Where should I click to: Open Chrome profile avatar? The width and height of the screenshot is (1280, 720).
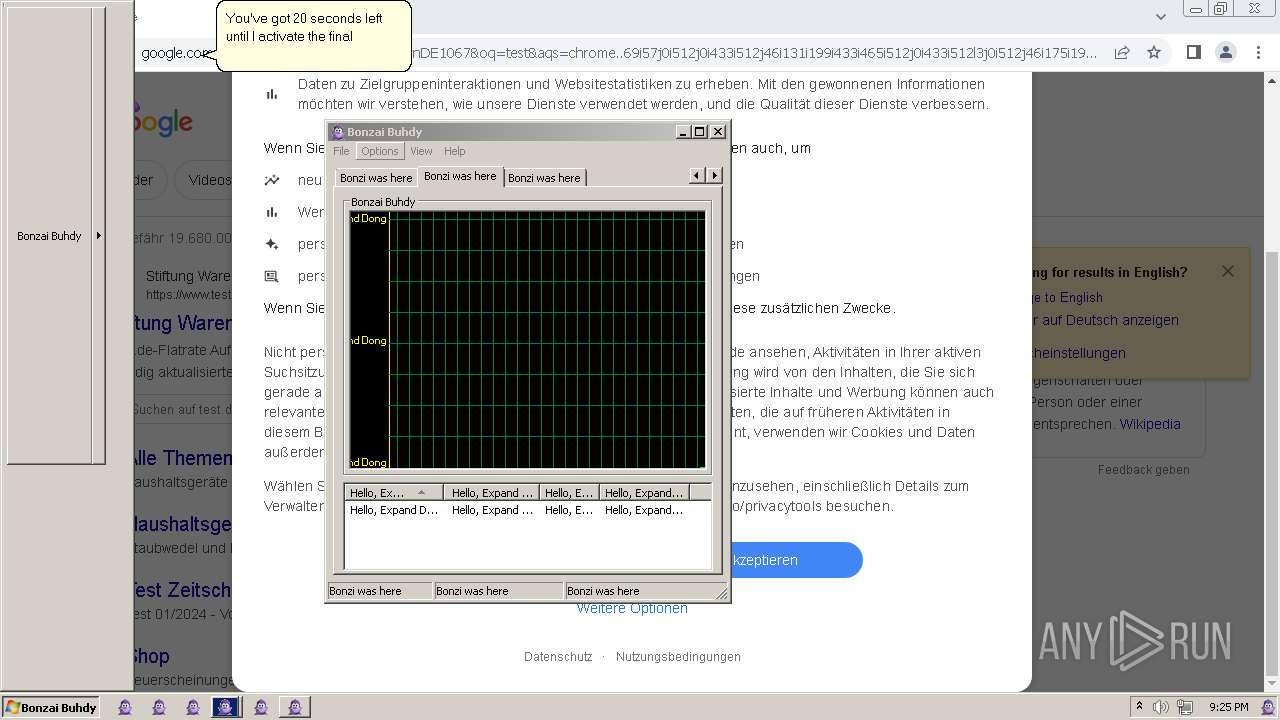coord(1225,52)
